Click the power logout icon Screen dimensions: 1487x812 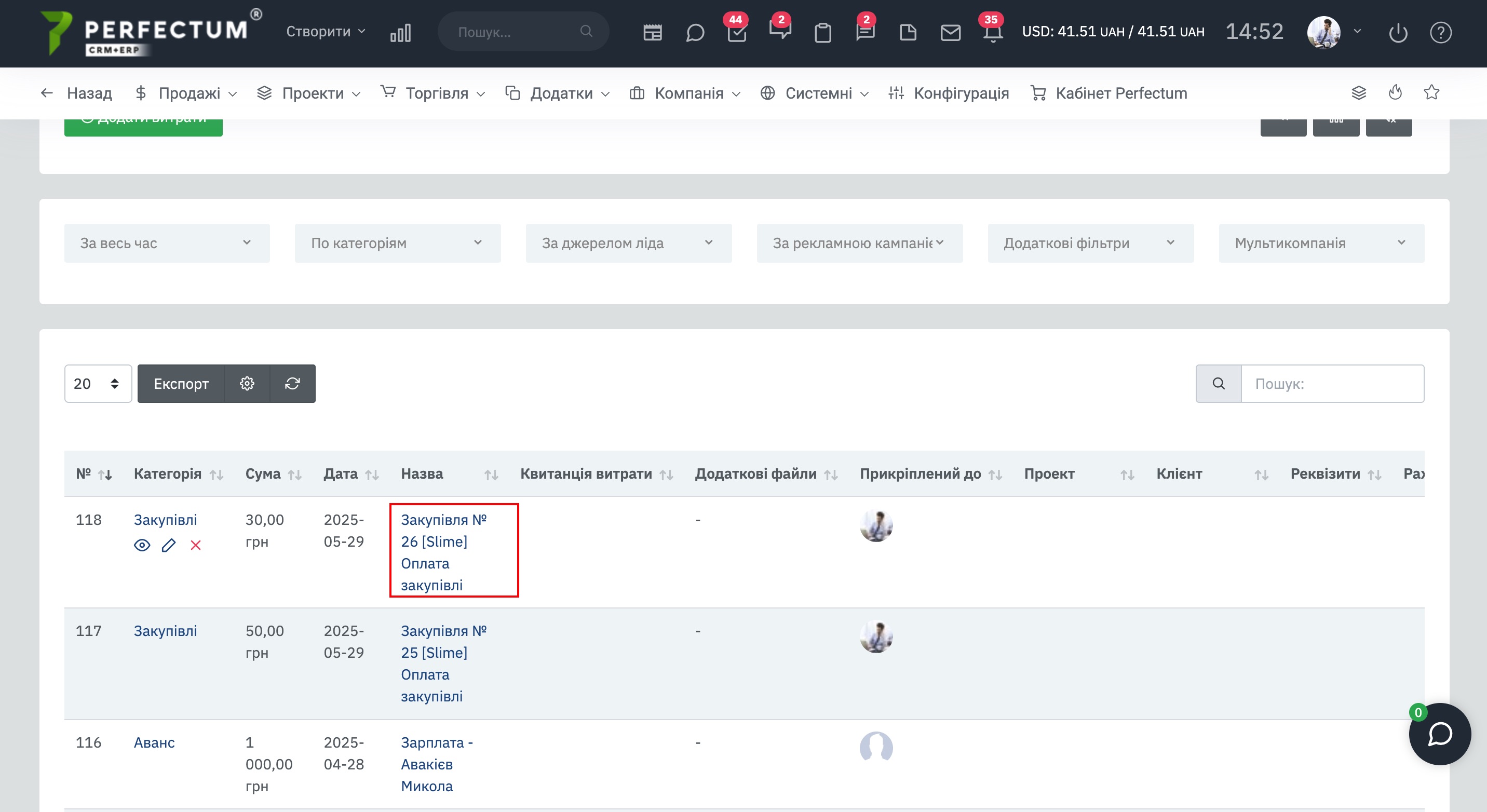coord(1398,32)
